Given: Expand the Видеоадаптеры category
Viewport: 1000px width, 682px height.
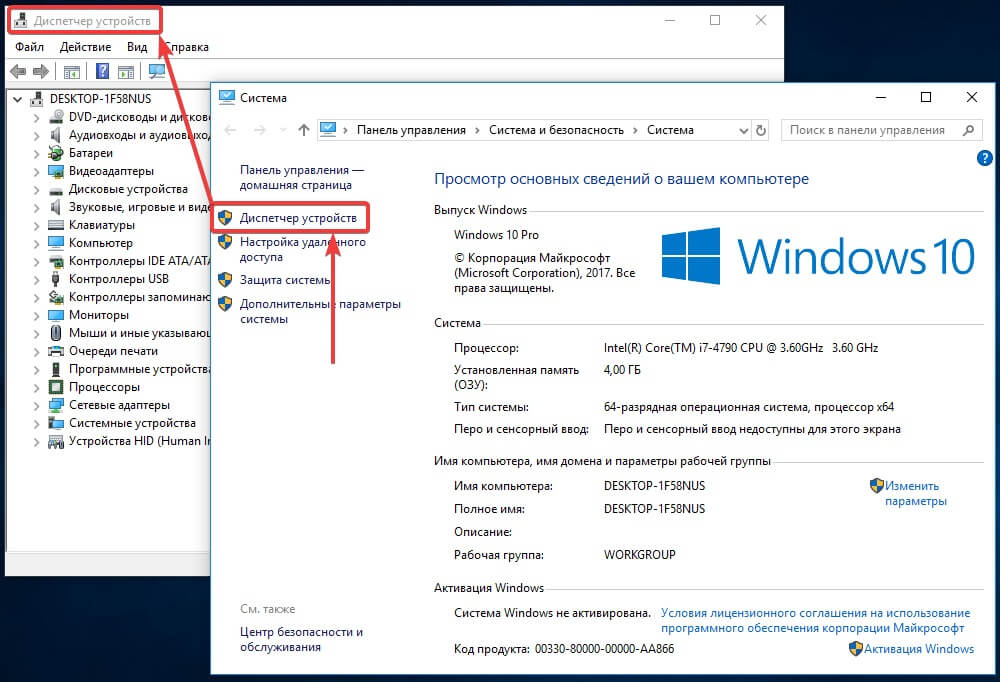Looking at the screenshot, I should point(36,172).
